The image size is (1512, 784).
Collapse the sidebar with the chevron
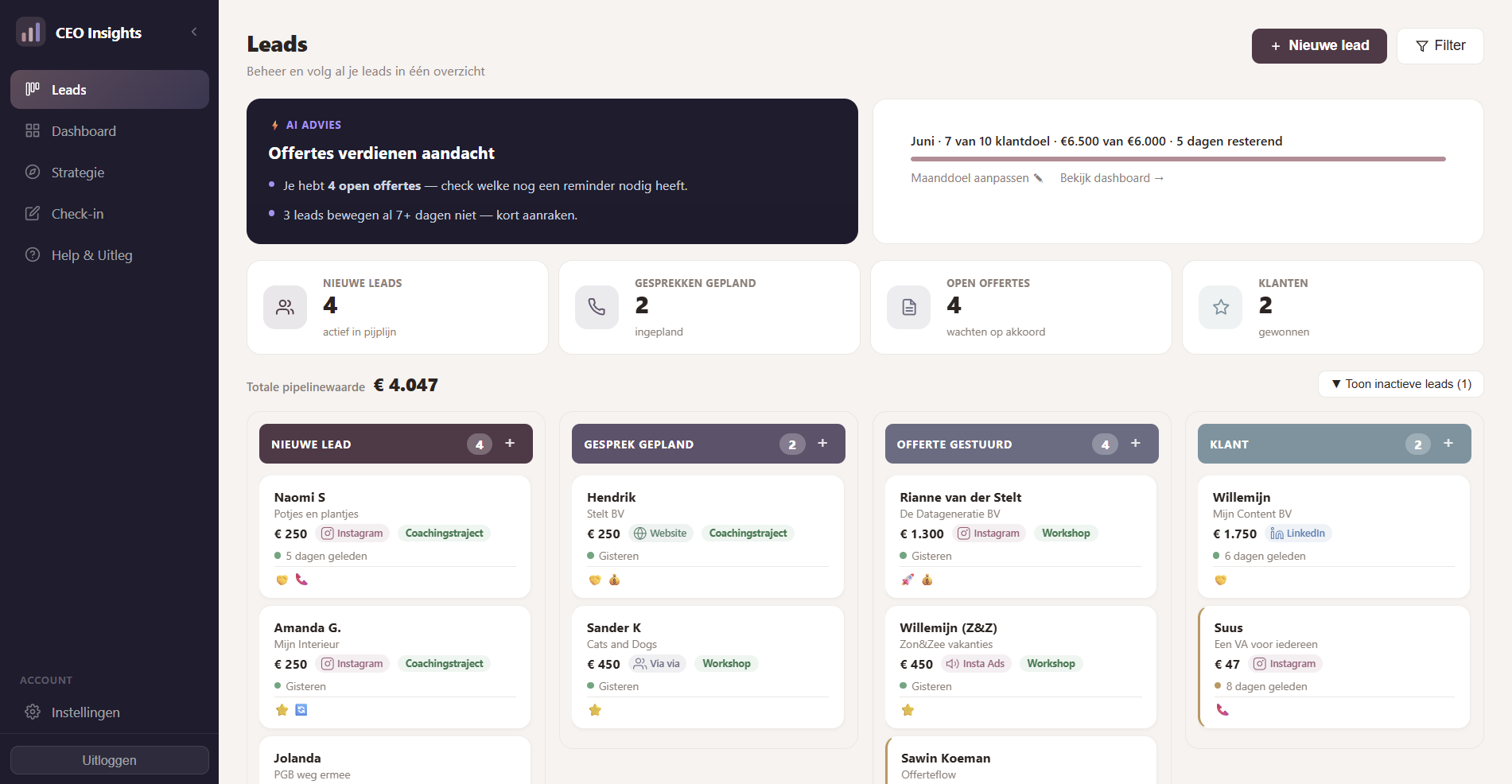tap(194, 32)
